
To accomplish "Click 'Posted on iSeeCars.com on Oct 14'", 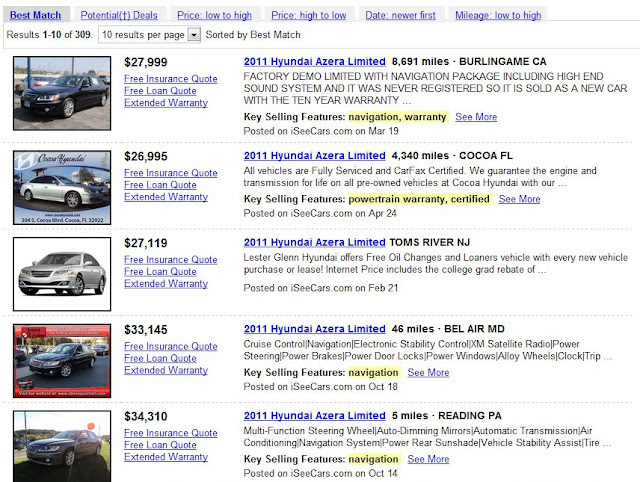I will point(321,473).
